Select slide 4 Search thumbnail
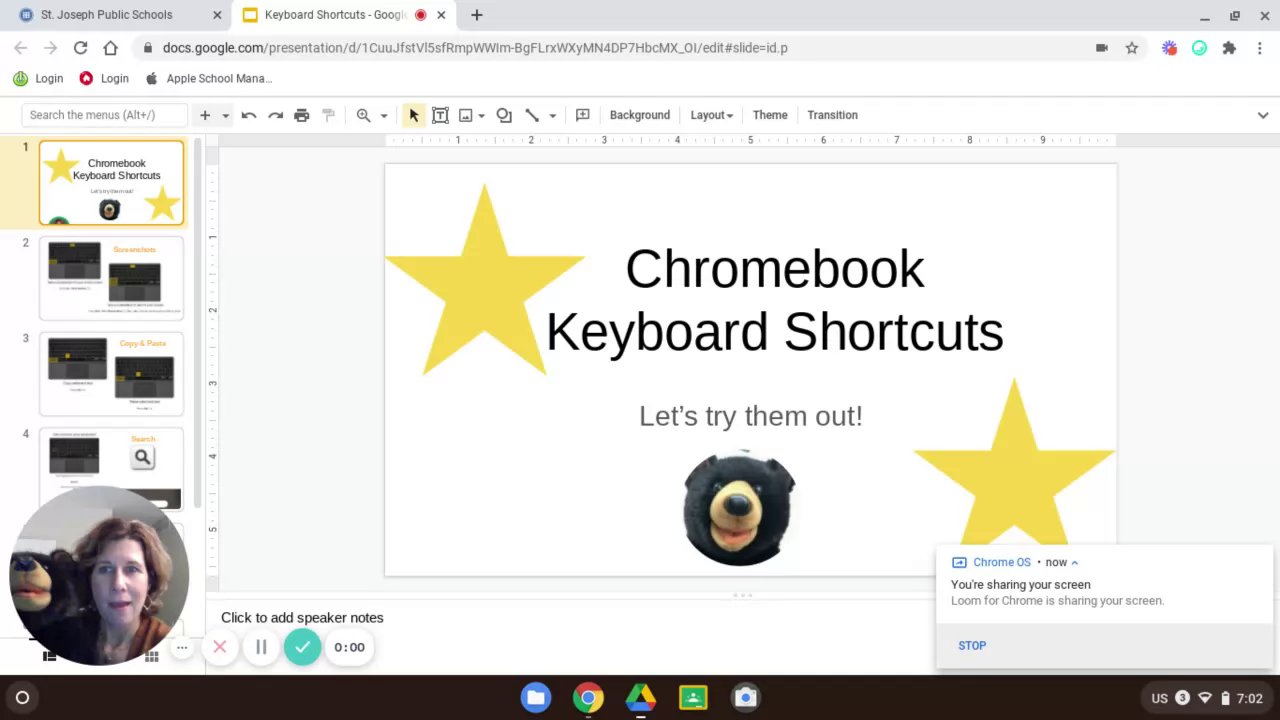 [111, 468]
